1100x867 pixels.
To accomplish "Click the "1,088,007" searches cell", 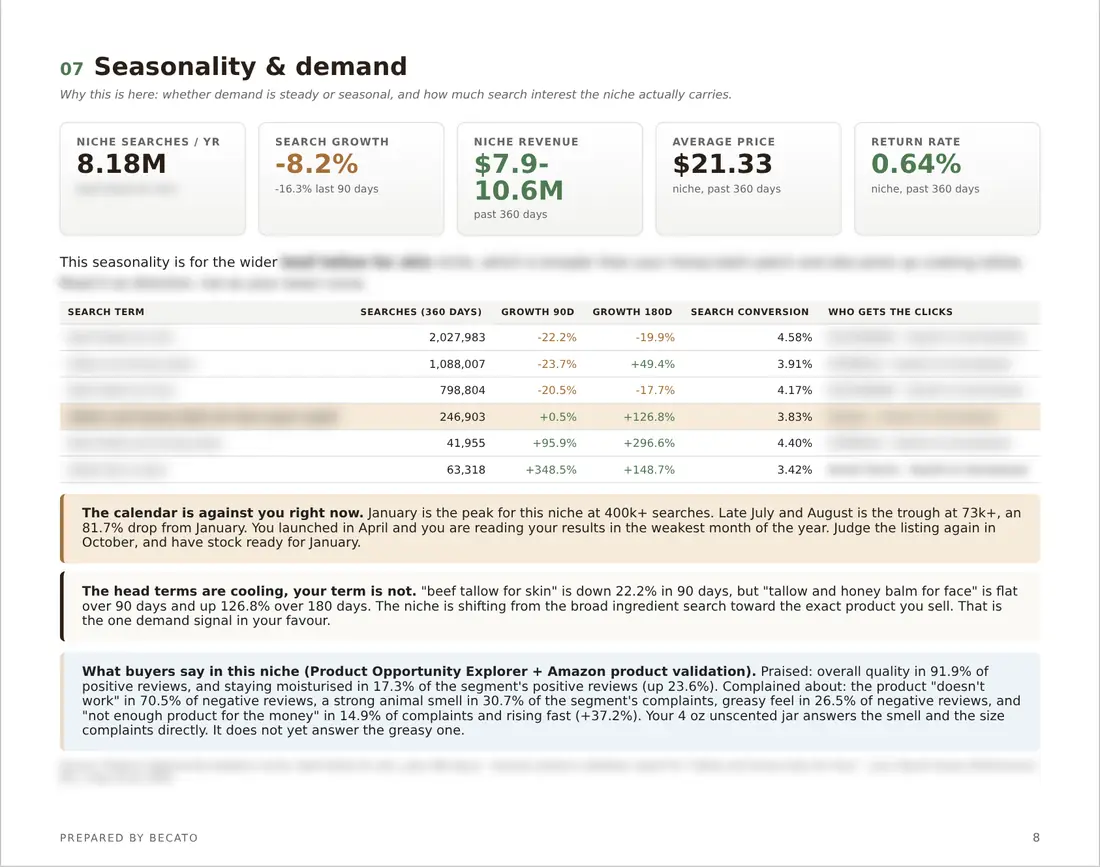I will 457,364.
